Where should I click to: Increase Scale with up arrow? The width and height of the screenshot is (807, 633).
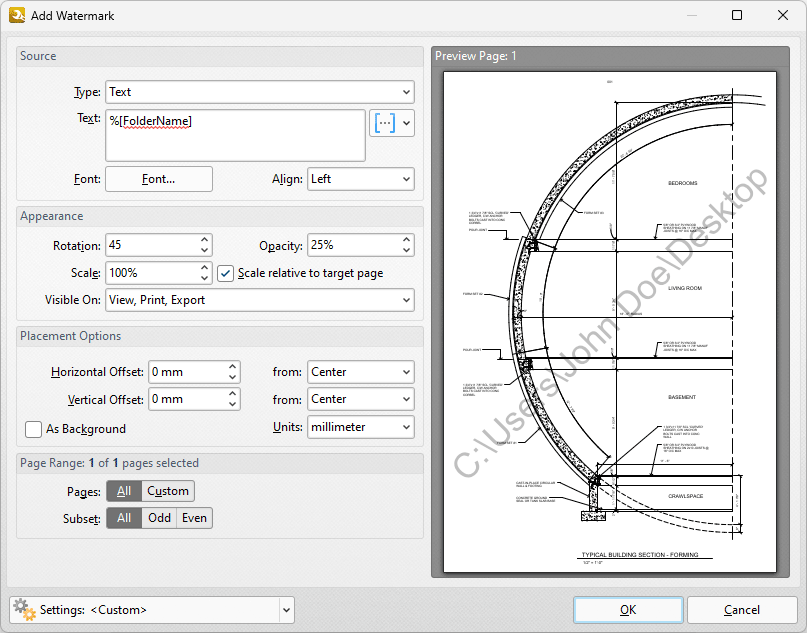coord(204,268)
